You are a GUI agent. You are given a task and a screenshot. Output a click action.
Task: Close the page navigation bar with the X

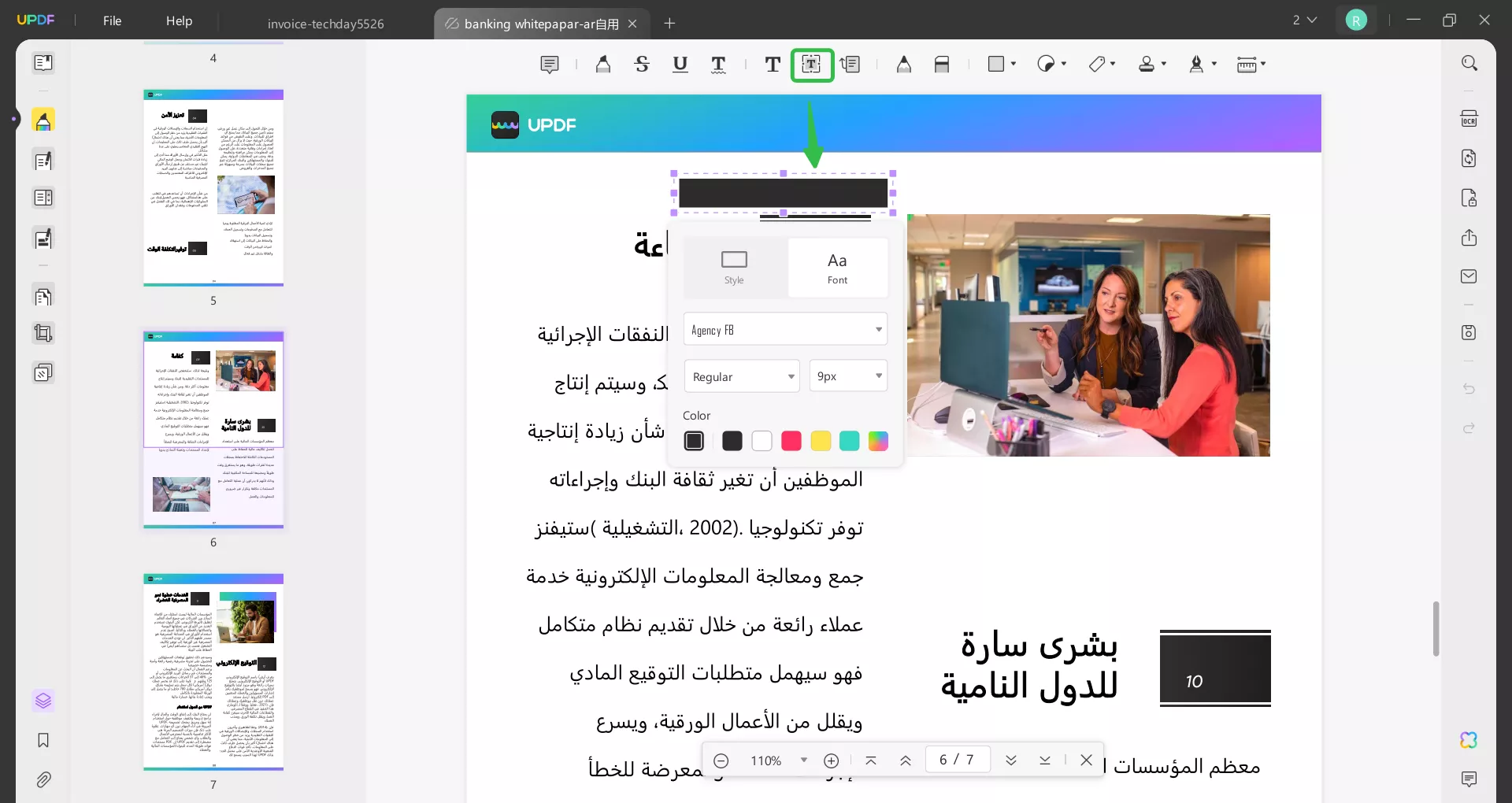tap(1086, 760)
